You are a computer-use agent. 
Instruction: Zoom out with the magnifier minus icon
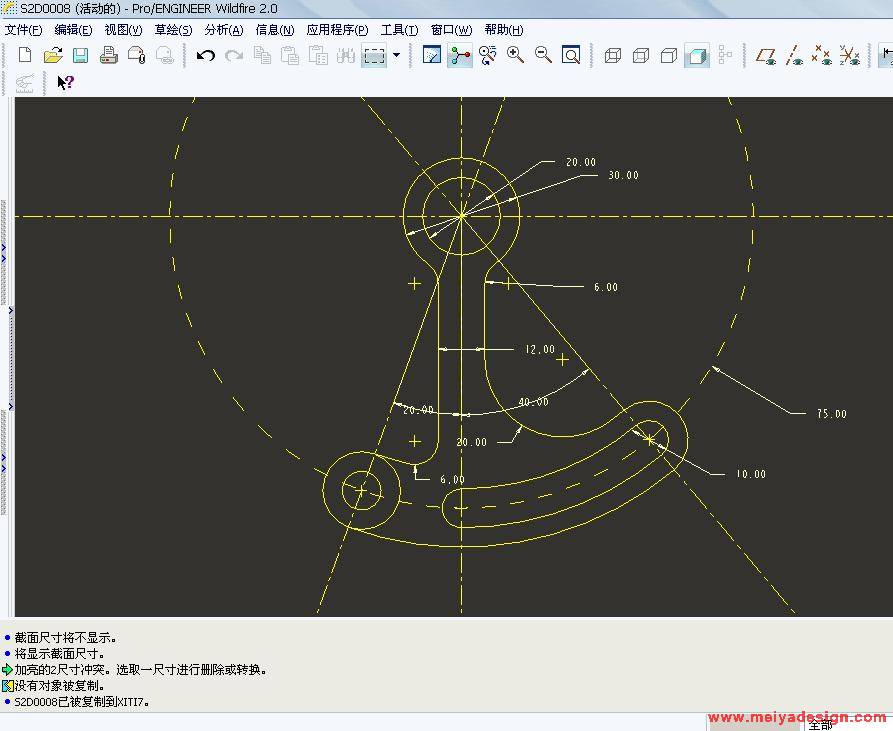pos(543,55)
